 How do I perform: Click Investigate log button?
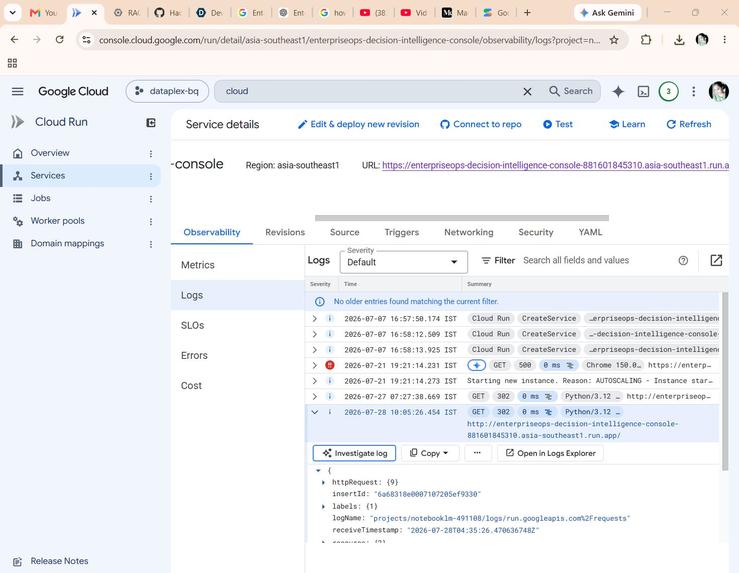tap(354, 453)
